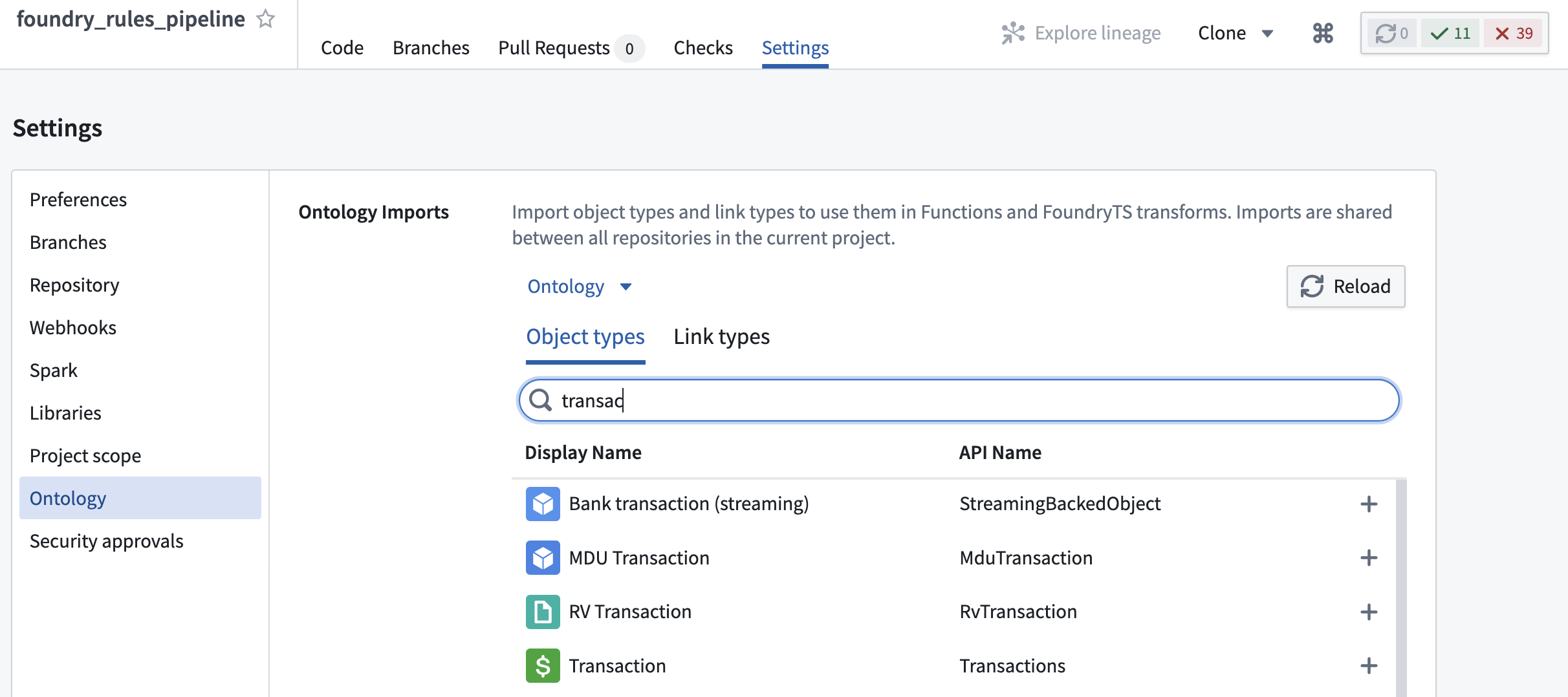The width and height of the screenshot is (1568, 697).
Task: Star the foundry_rules_pipeline repository
Action: (266, 19)
